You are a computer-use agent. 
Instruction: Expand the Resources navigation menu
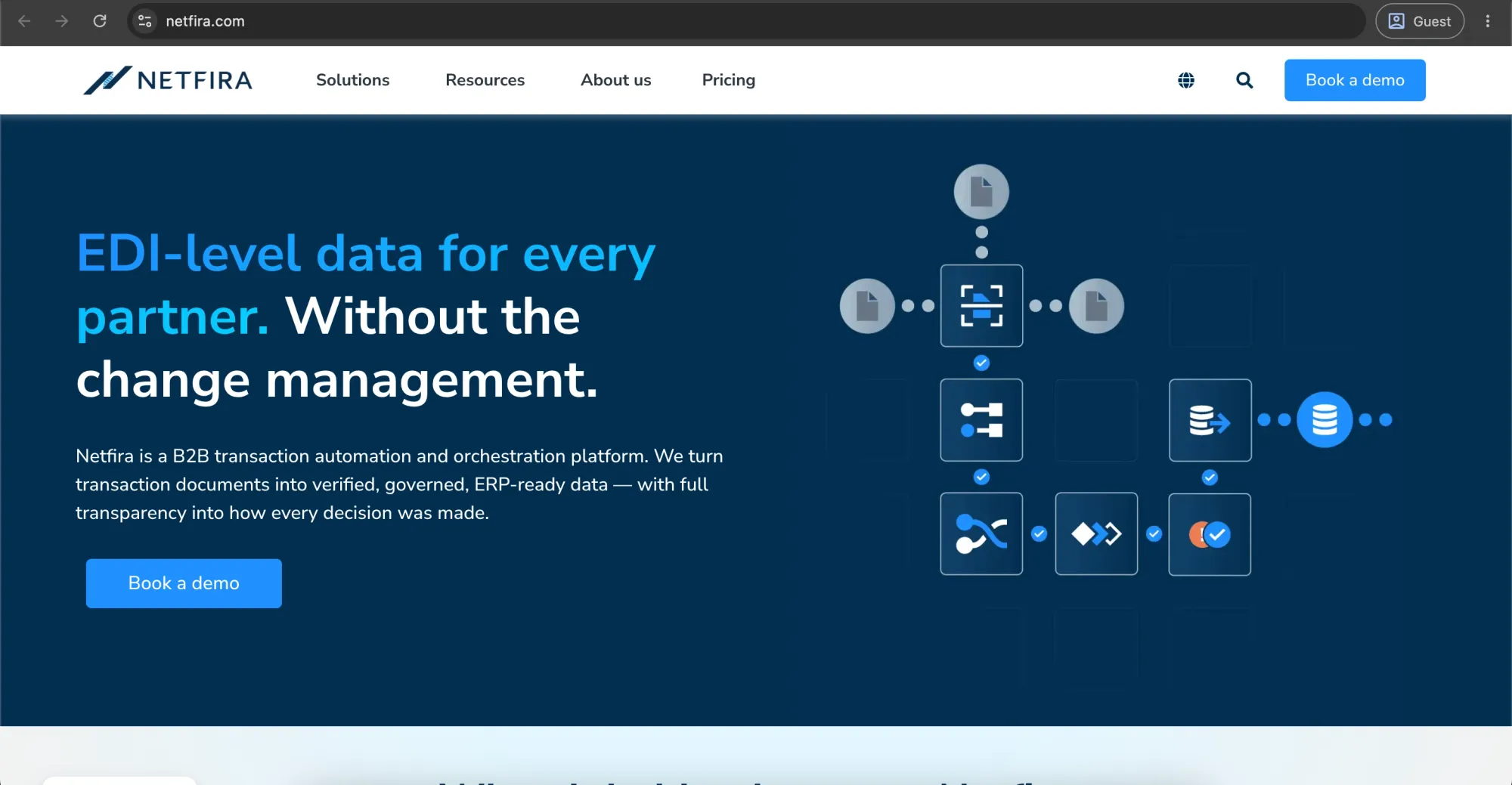(x=485, y=80)
